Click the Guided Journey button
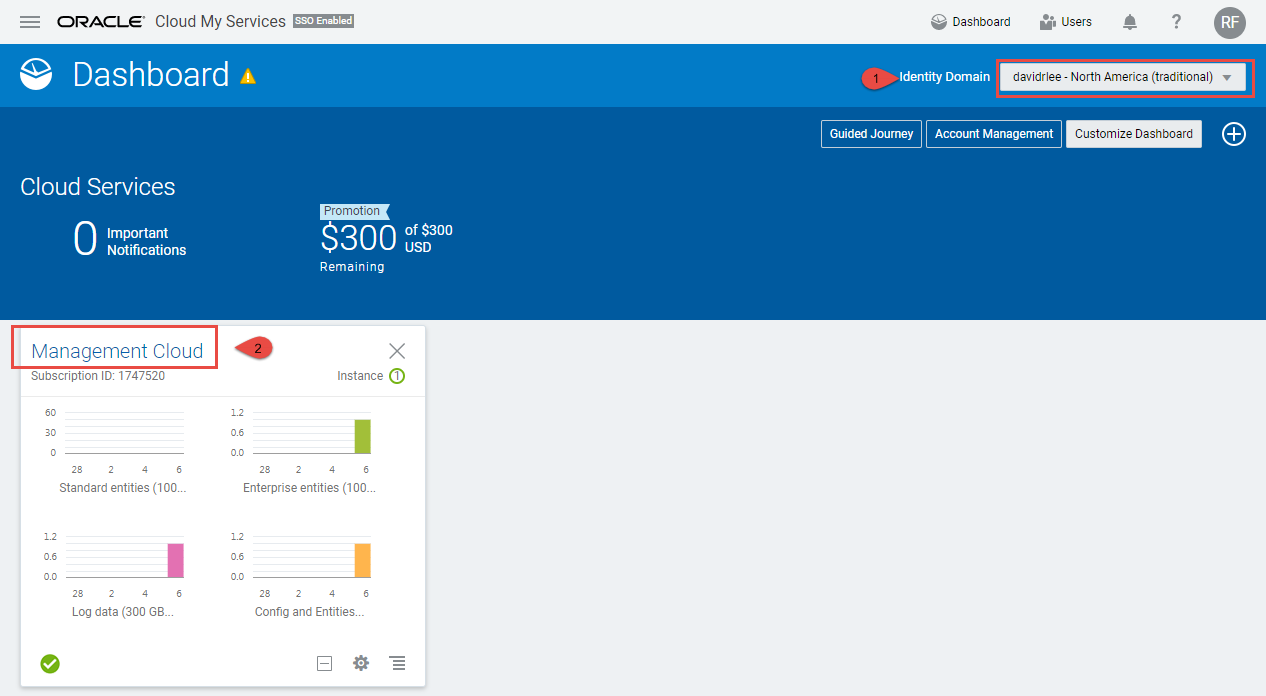Image resolution: width=1266 pixels, height=696 pixels. [871, 134]
